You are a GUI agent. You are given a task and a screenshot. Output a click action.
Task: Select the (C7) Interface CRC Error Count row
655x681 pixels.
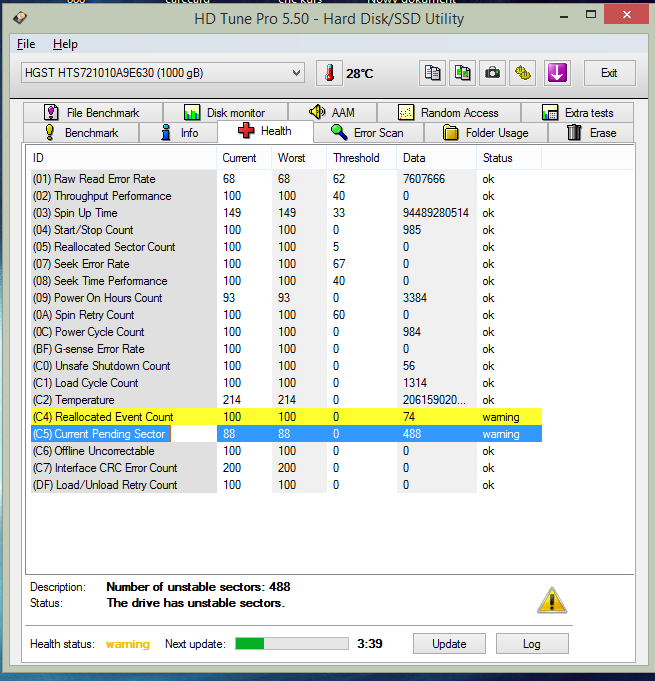point(287,468)
